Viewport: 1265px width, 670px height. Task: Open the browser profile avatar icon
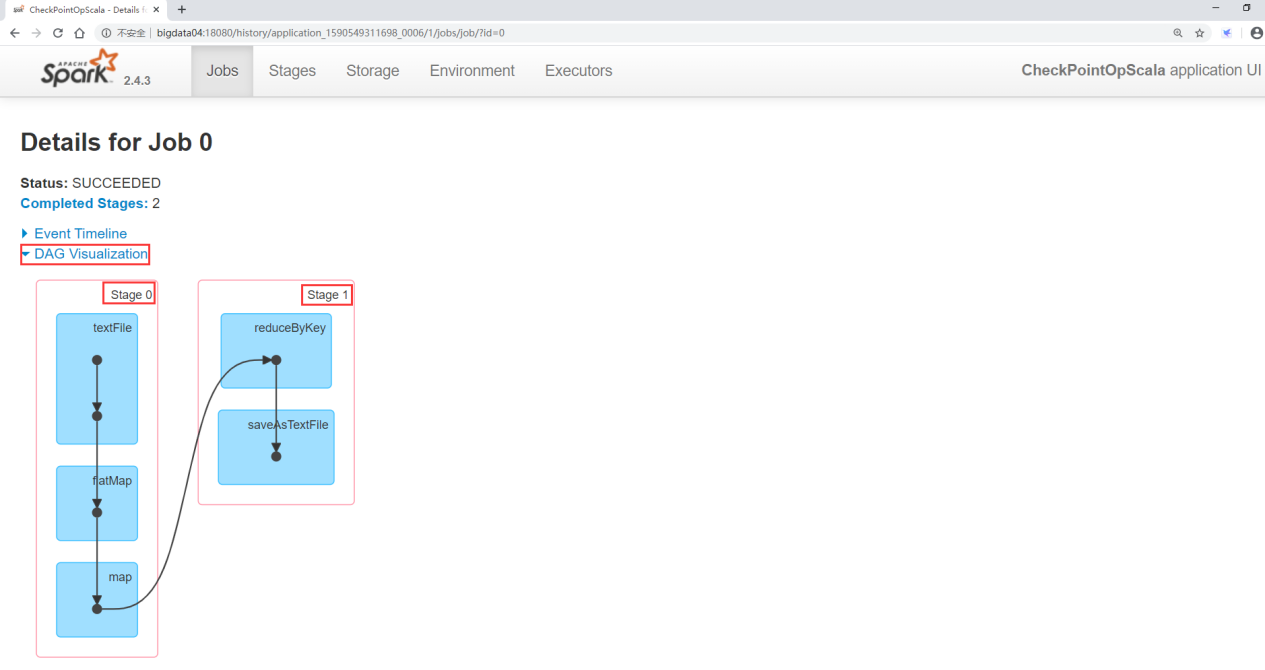tap(1257, 33)
